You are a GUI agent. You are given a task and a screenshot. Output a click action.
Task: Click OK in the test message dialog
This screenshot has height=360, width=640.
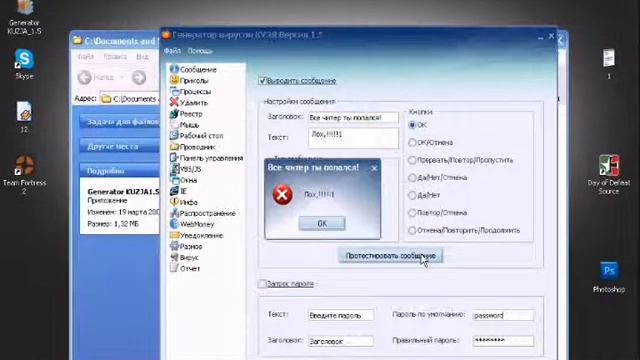[x=322, y=223]
